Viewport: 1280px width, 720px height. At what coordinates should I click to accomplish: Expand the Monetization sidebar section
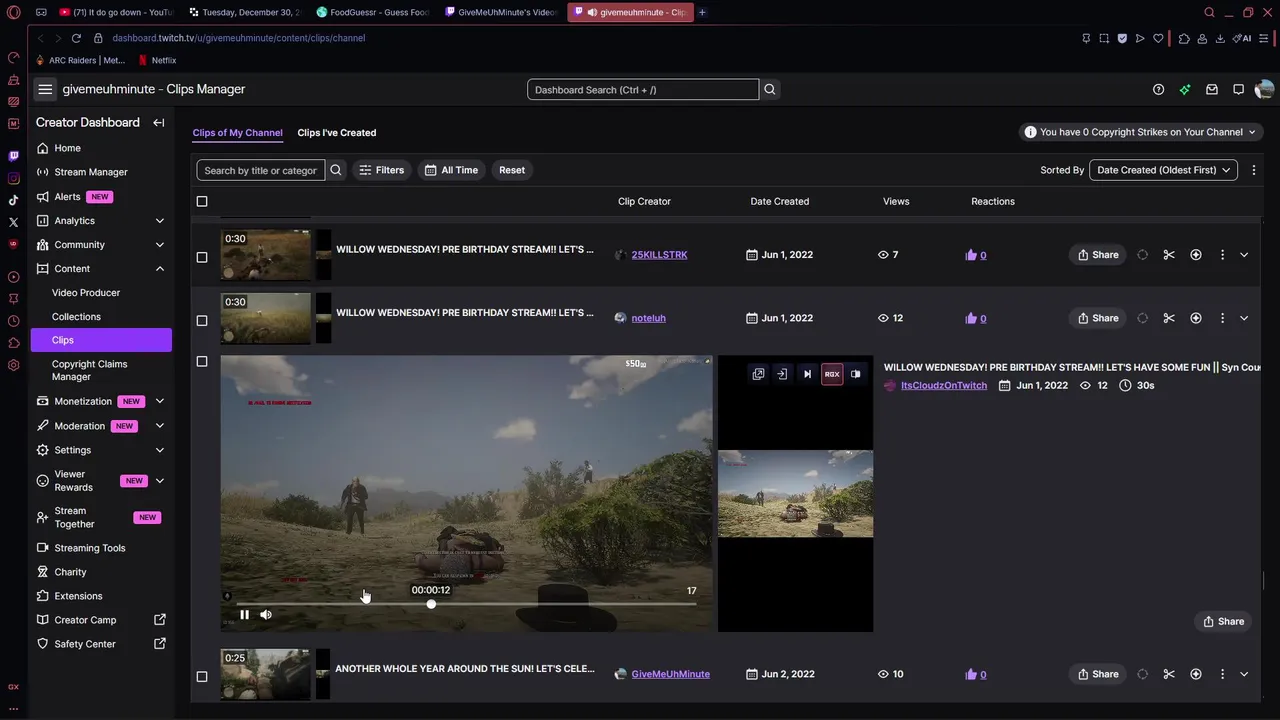pyautogui.click(x=159, y=401)
